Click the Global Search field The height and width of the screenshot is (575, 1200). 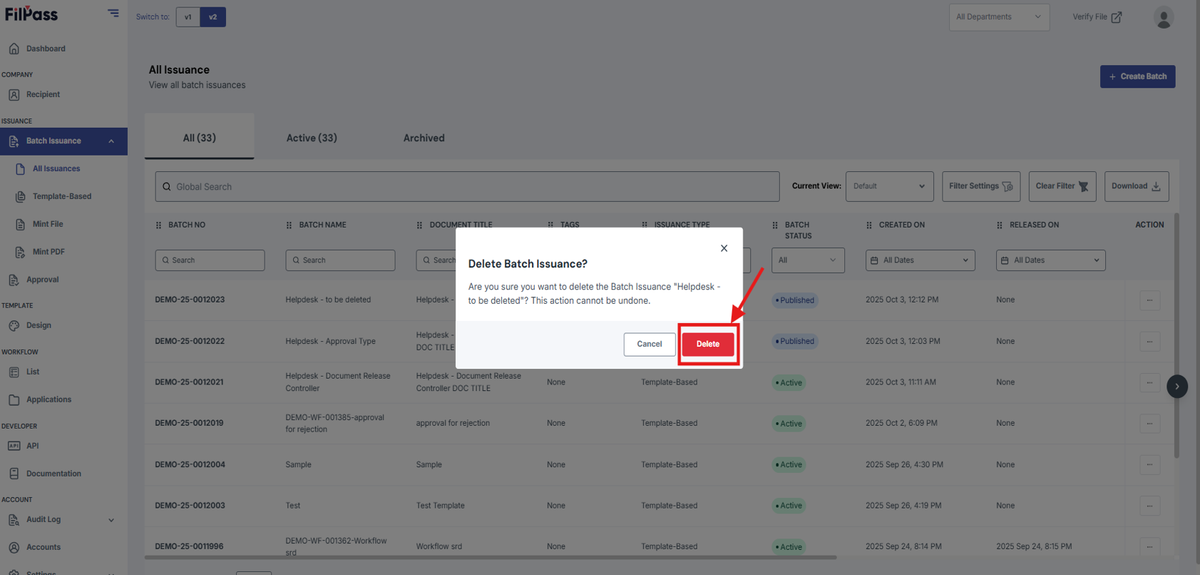point(467,187)
